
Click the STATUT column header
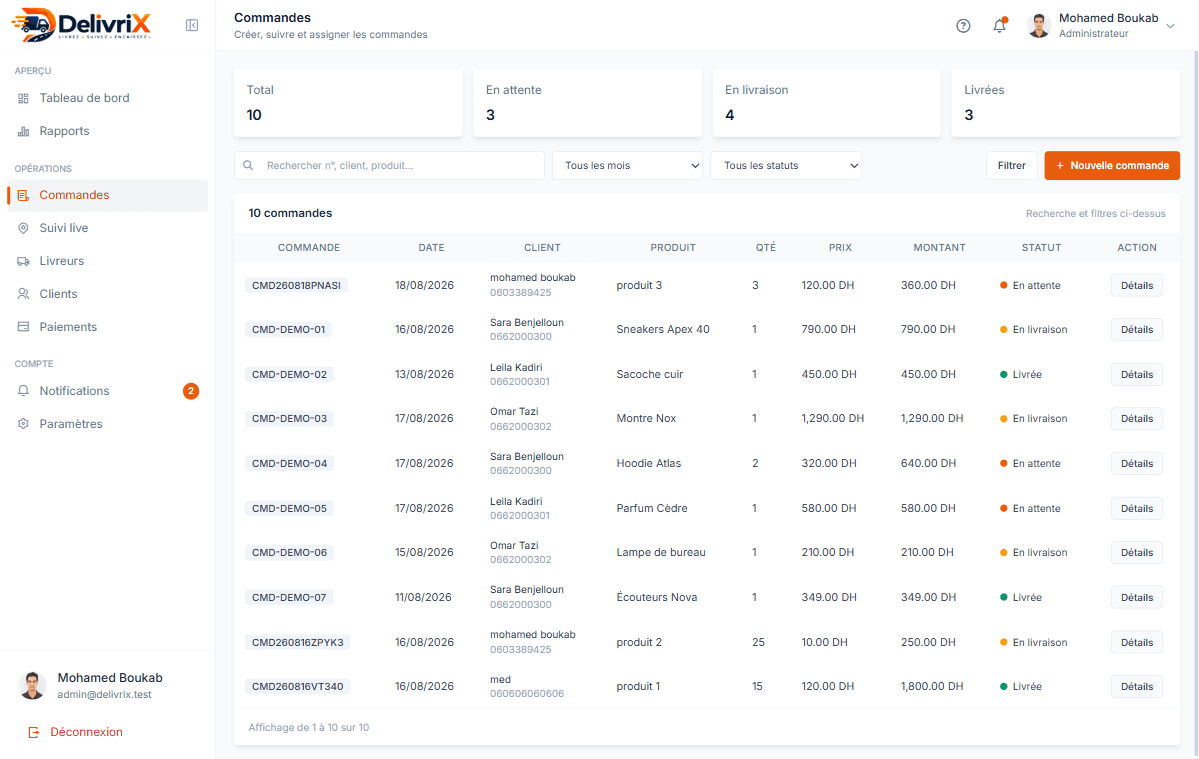coord(1041,248)
